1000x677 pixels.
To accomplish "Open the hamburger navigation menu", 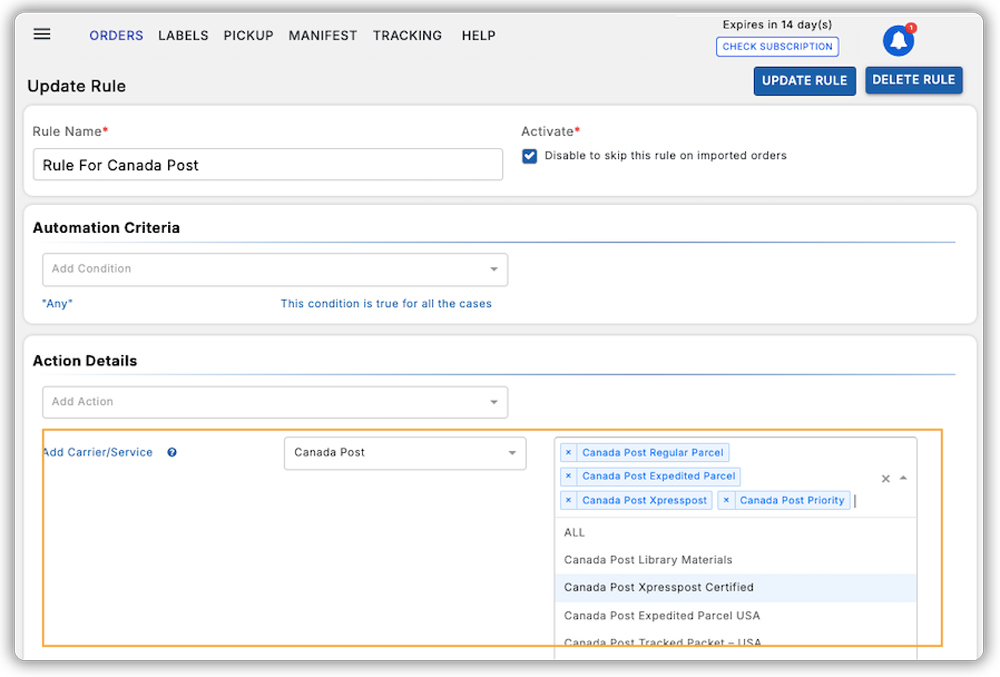I will (41, 34).
